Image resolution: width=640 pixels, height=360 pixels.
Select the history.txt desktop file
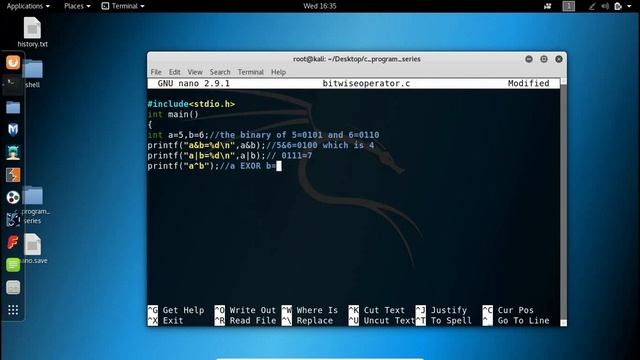point(32,32)
